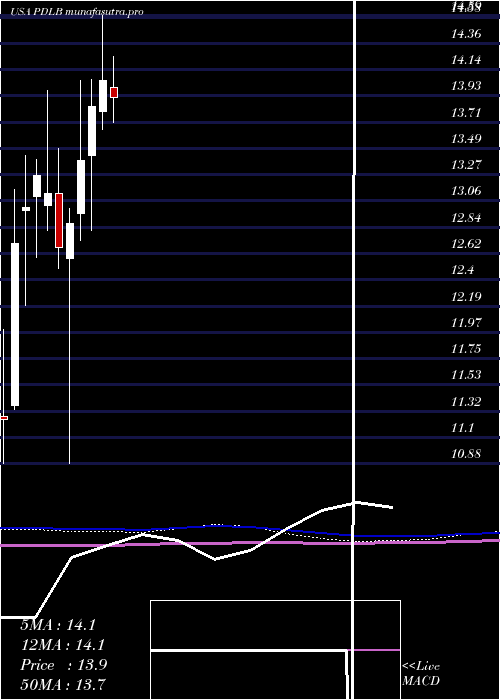Click the 13.27 price axis label
The height and width of the screenshot is (700, 500).
(466, 165)
